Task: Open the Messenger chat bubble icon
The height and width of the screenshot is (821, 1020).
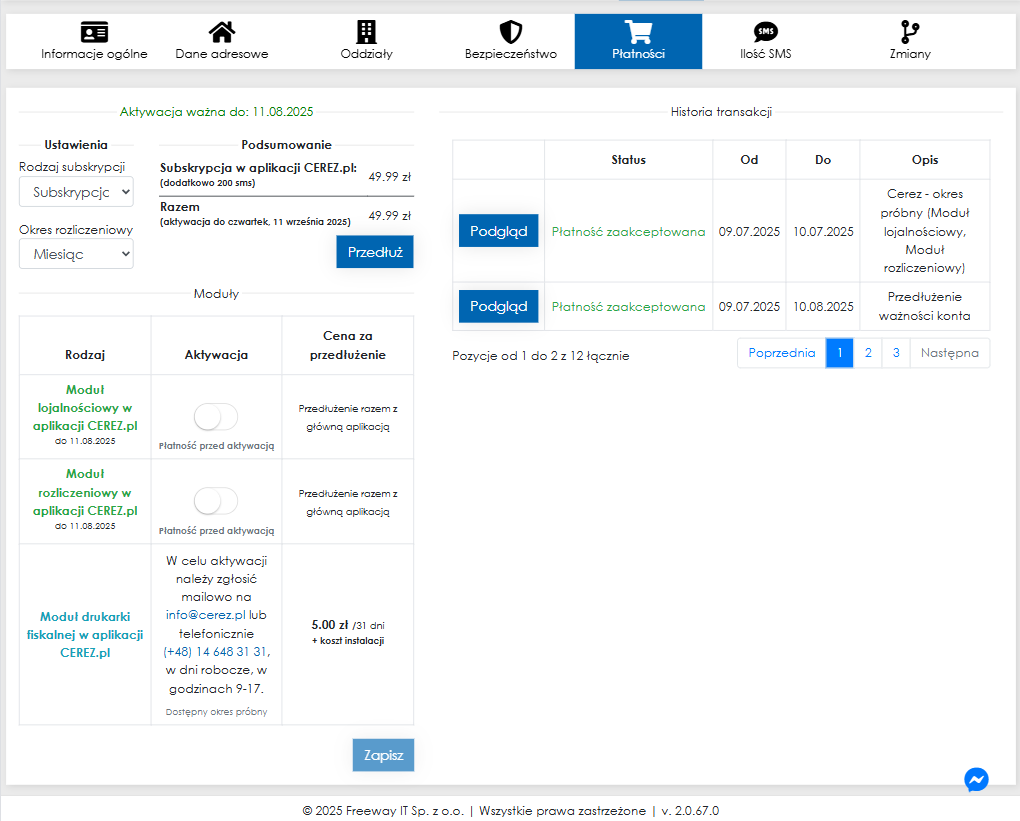Action: tap(977, 780)
